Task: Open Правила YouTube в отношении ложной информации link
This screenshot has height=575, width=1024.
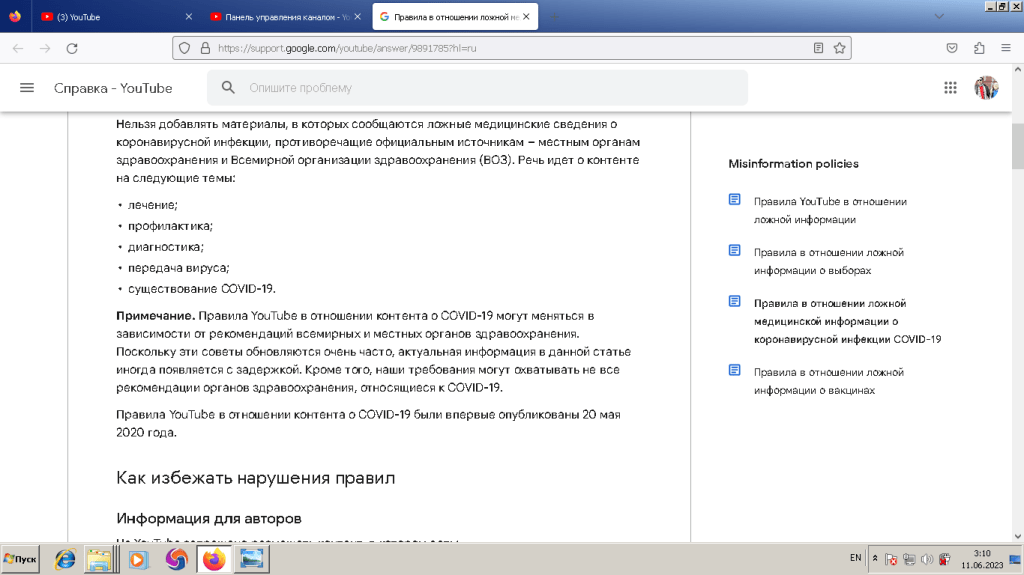Action: pos(829,210)
